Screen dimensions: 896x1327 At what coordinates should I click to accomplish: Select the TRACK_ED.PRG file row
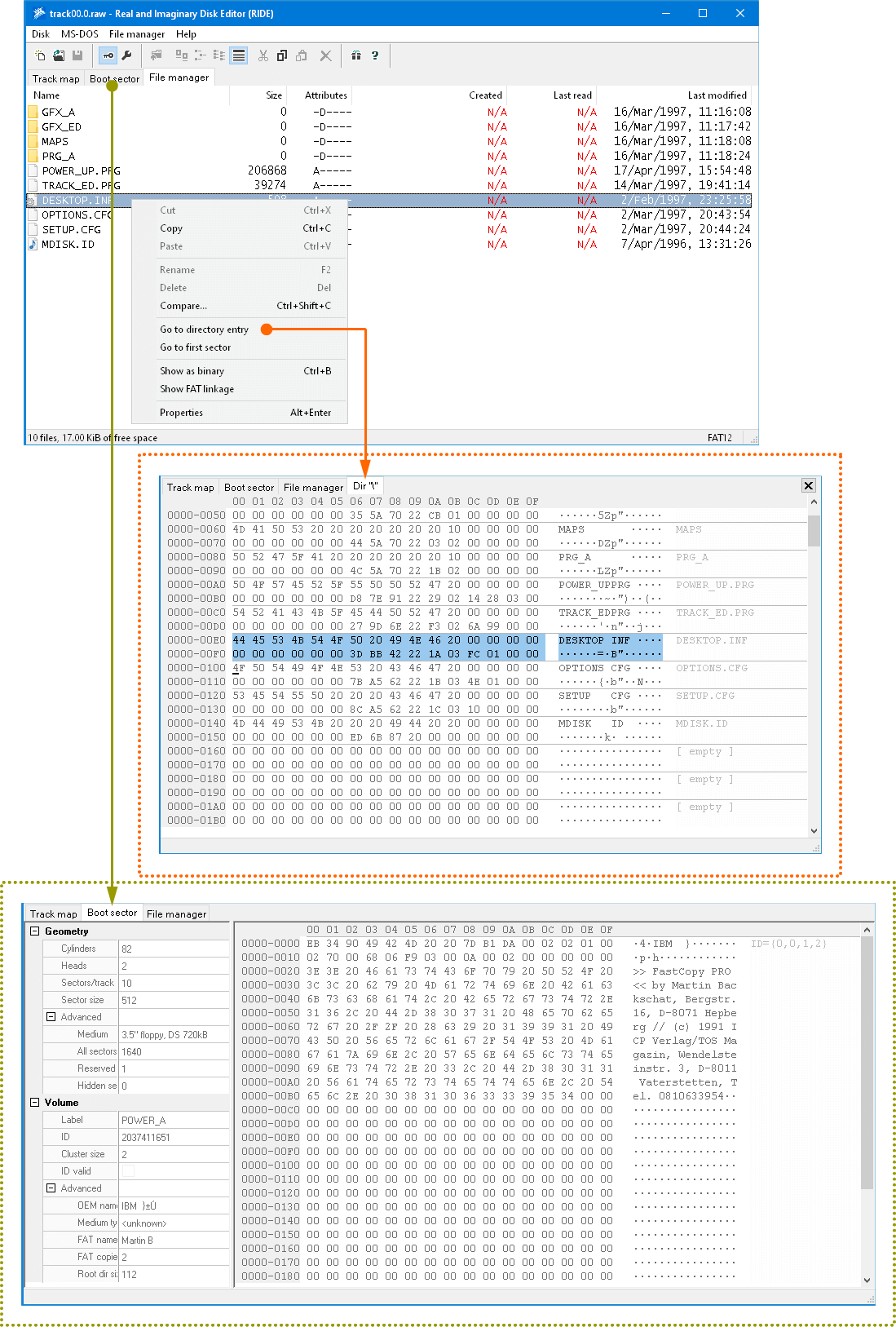point(389,185)
